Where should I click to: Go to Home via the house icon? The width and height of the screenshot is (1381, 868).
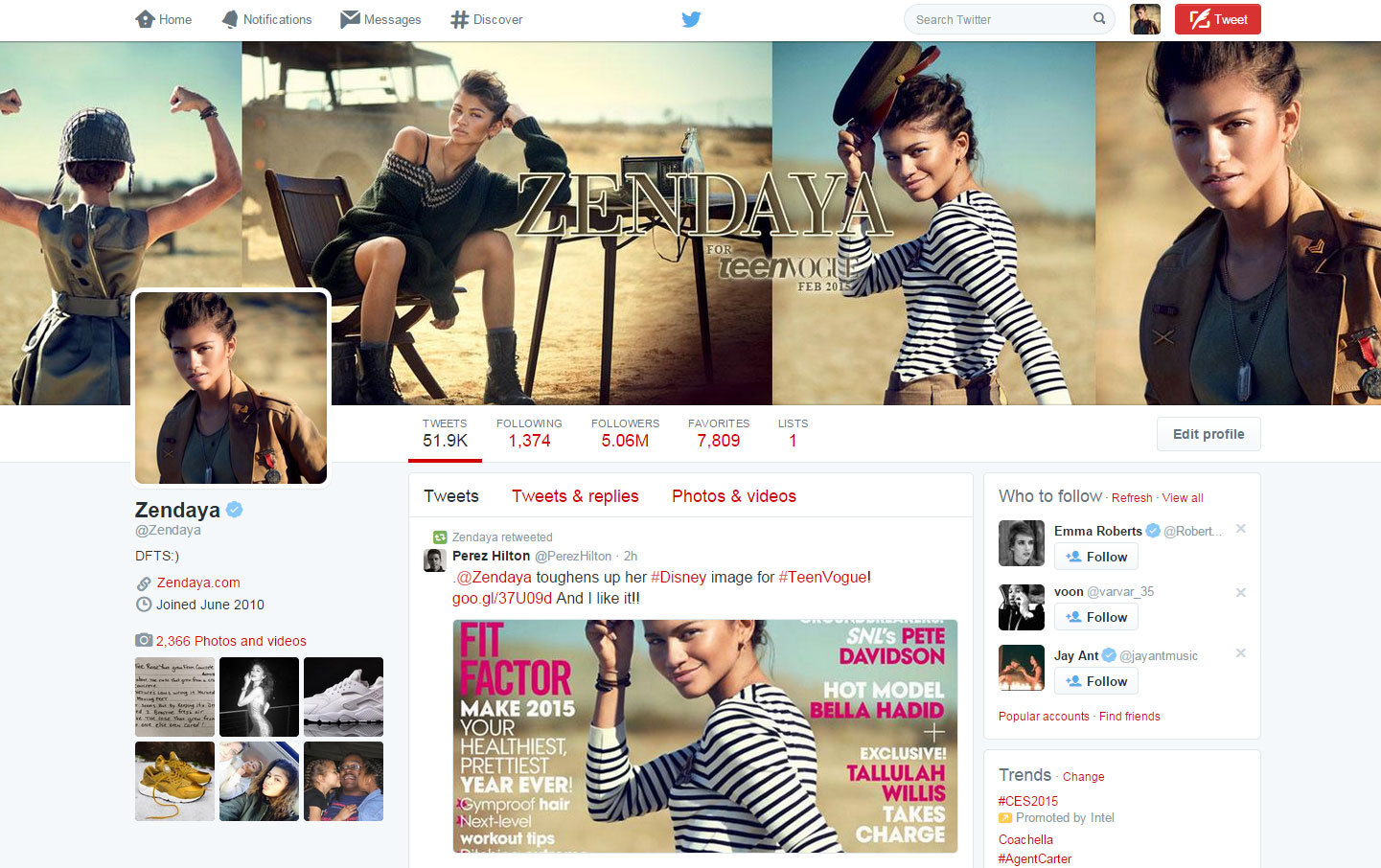(146, 19)
